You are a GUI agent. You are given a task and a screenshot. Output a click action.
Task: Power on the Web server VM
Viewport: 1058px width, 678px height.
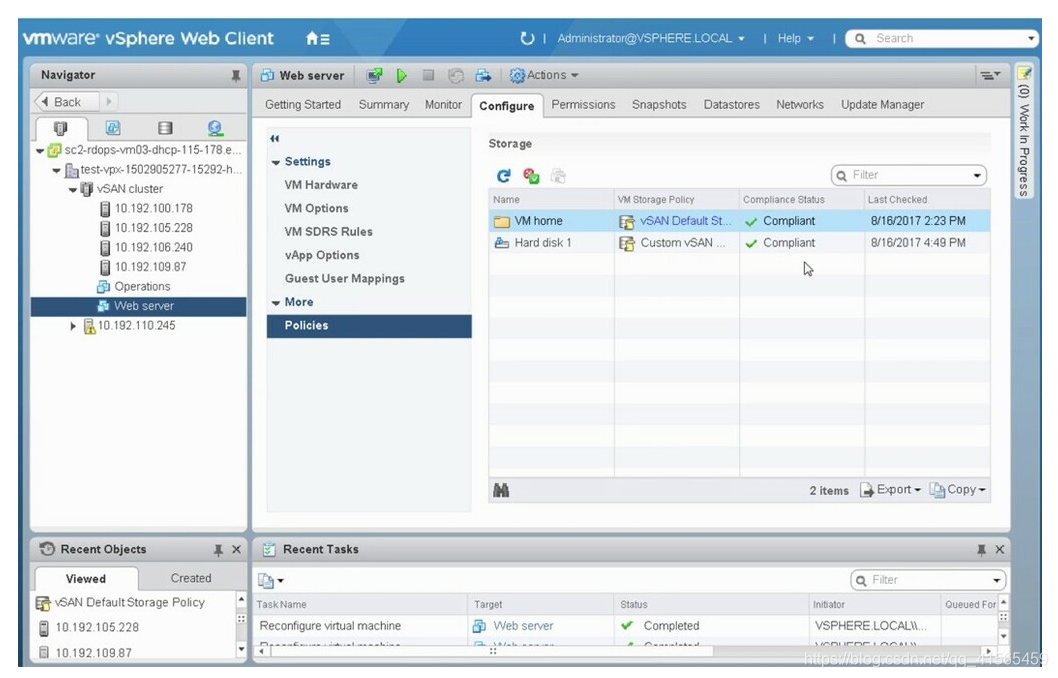[x=402, y=76]
